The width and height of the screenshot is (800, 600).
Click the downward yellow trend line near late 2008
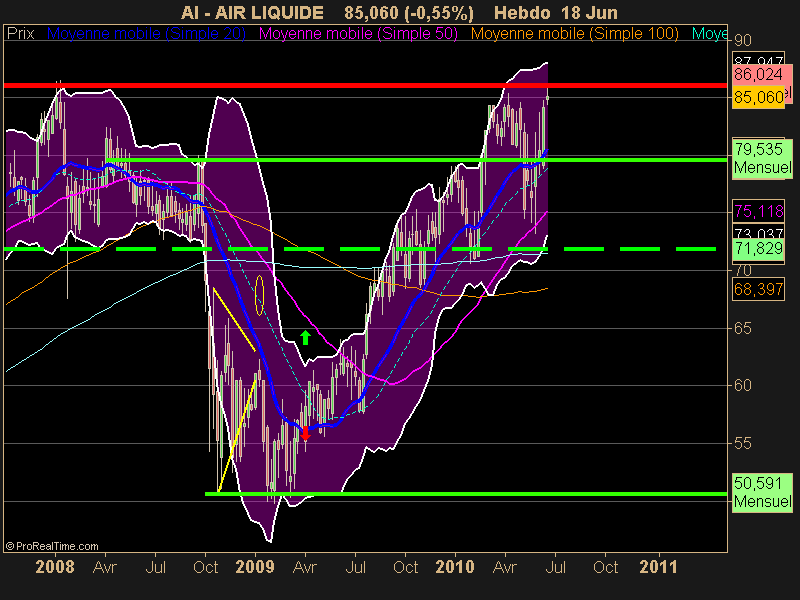coord(234,320)
